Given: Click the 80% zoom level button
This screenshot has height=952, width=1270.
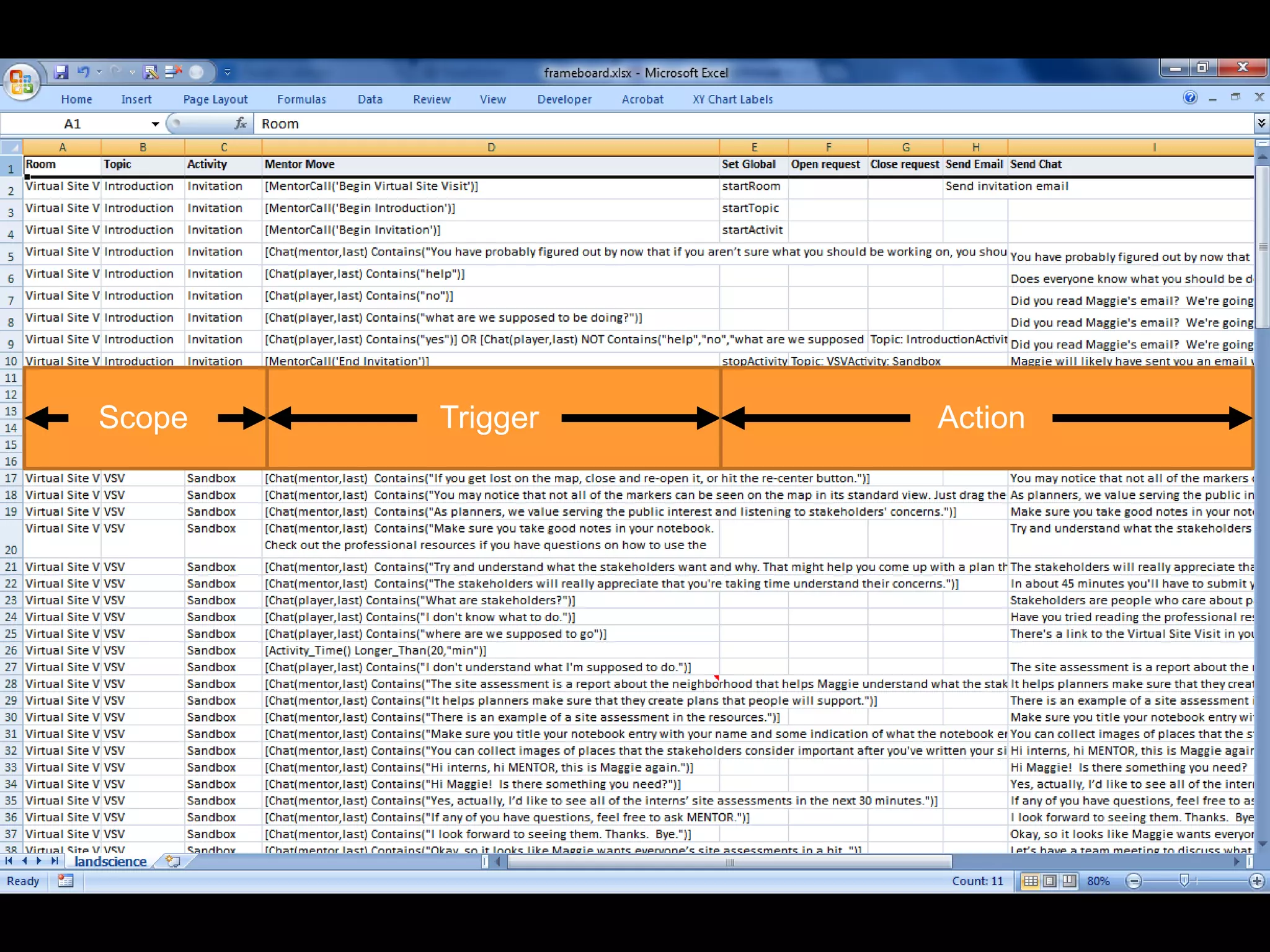Looking at the screenshot, I should coord(1098,881).
